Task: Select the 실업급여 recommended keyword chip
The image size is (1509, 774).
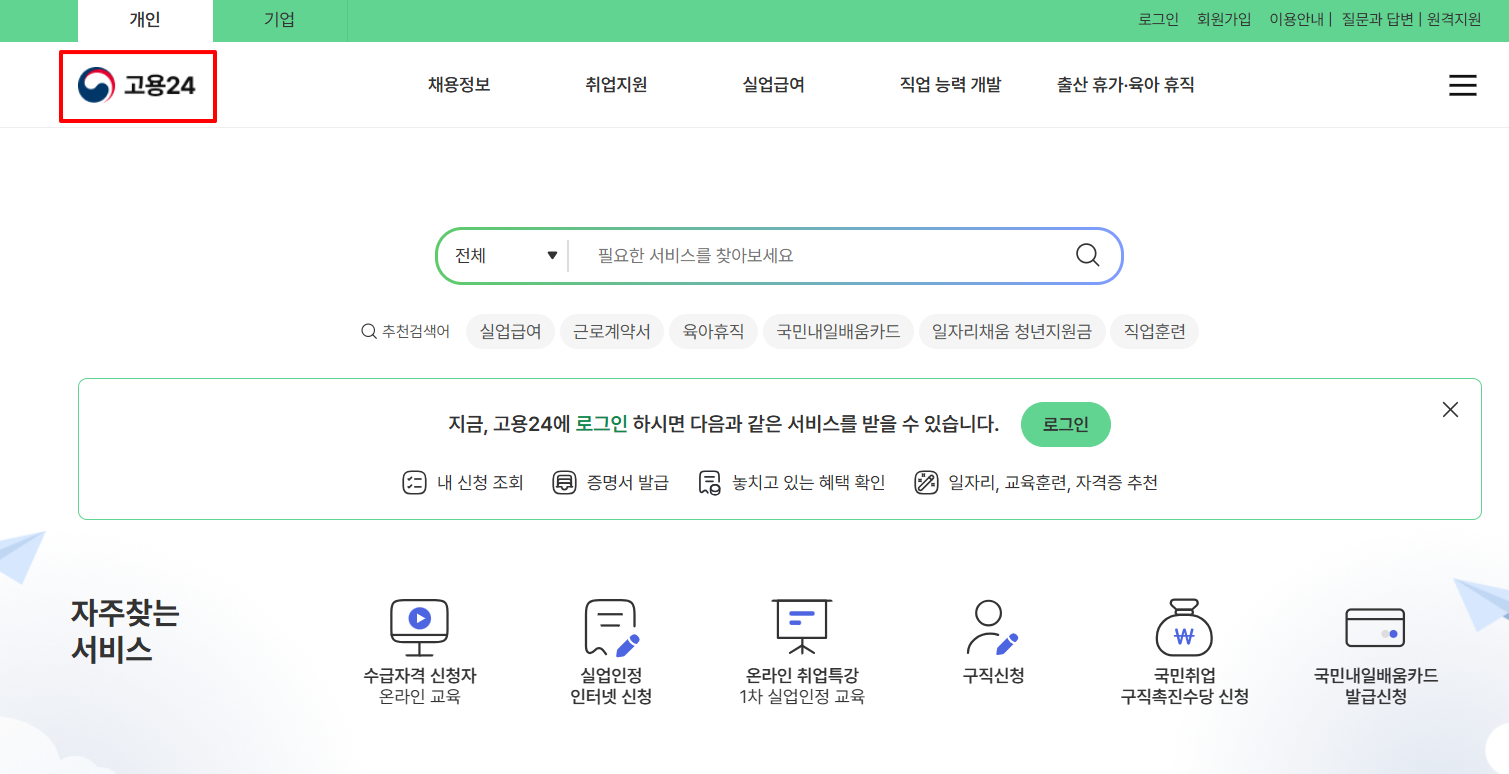Action: [510, 332]
